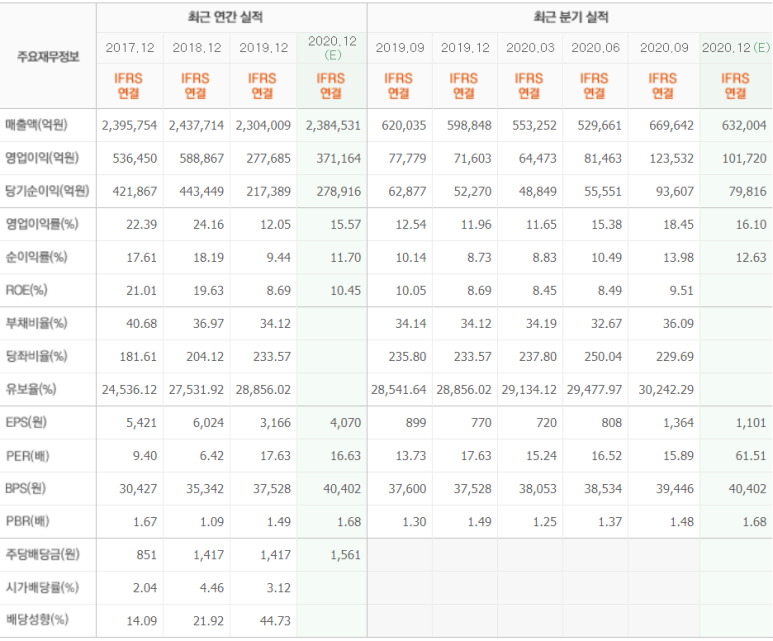Click PER value 61.51
The width and height of the screenshot is (773, 641).
point(751,456)
